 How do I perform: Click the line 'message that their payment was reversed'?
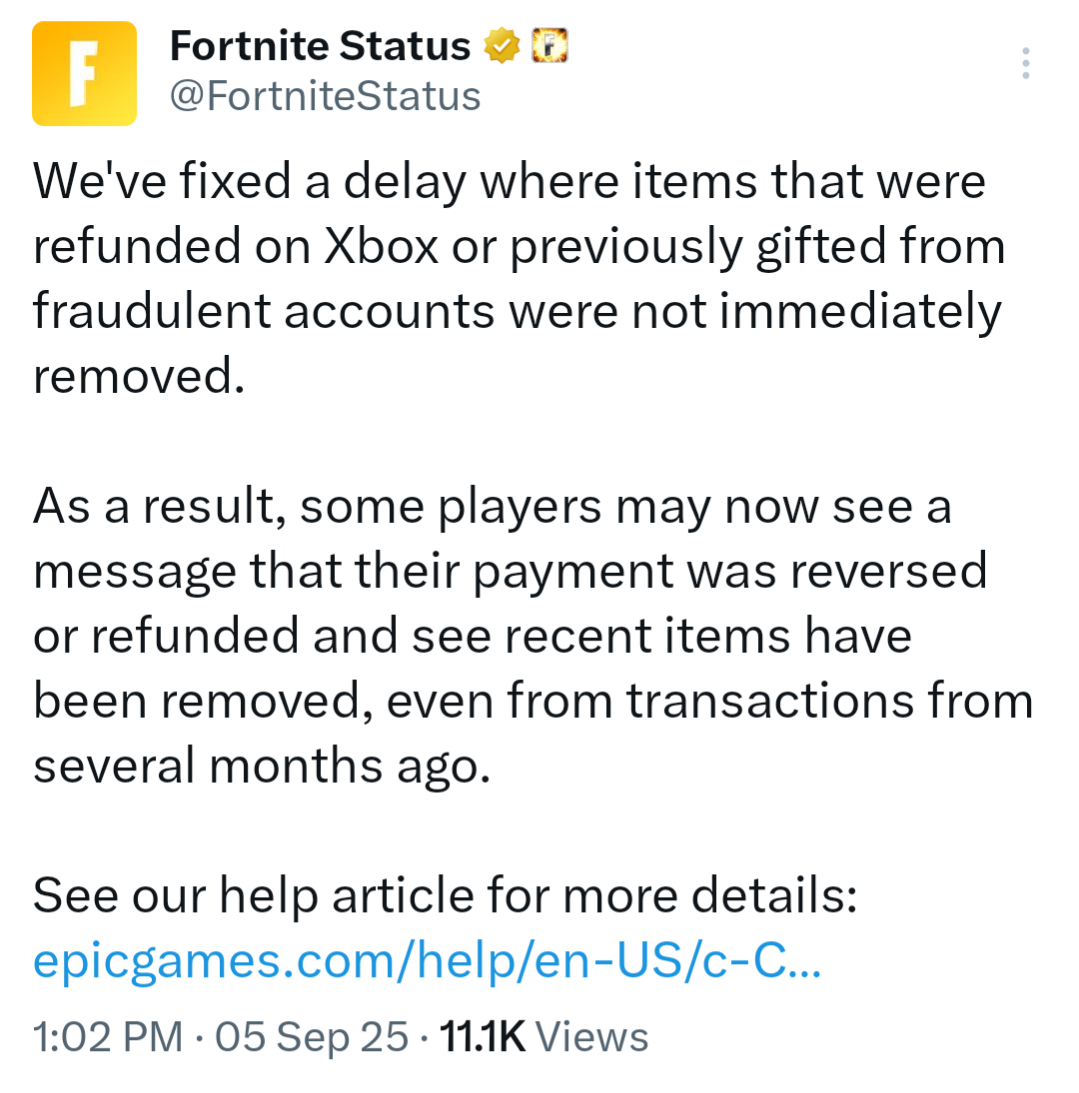point(510,572)
